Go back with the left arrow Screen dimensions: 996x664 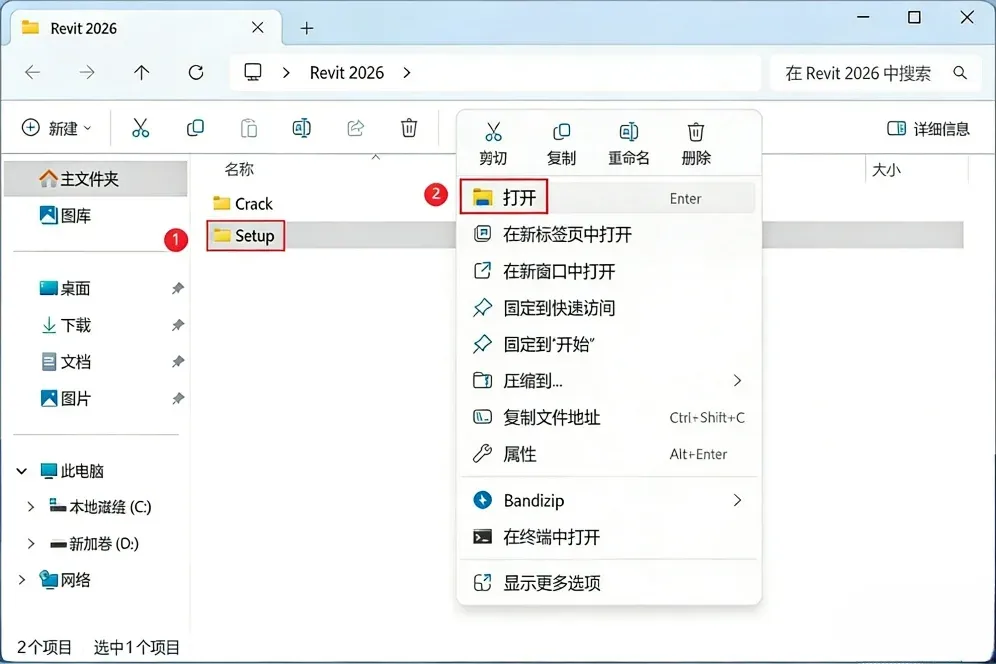pyautogui.click(x=32, y=72)
